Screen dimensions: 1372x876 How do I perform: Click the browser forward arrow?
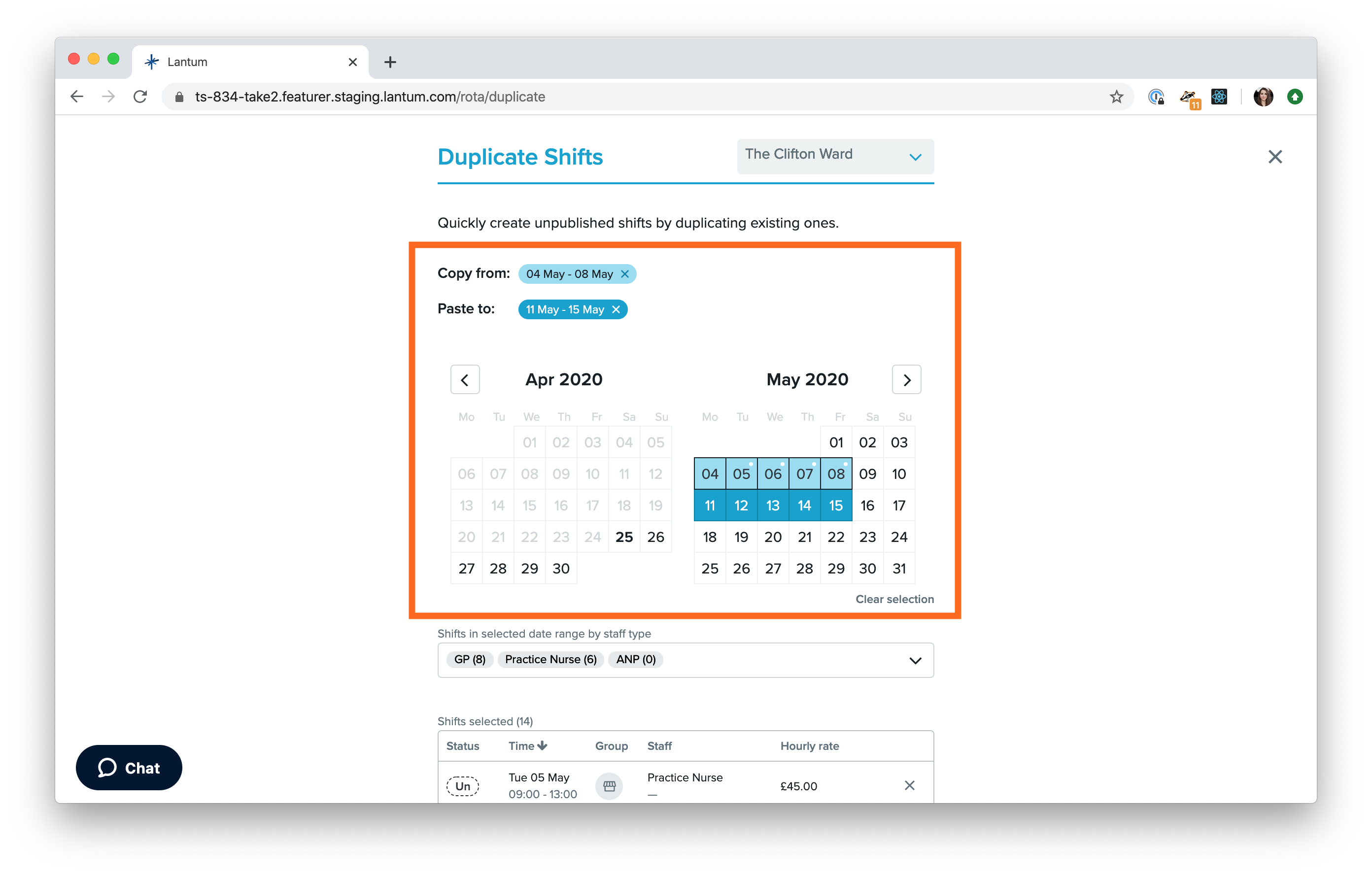pyautogui.click(x=108, y=97)
